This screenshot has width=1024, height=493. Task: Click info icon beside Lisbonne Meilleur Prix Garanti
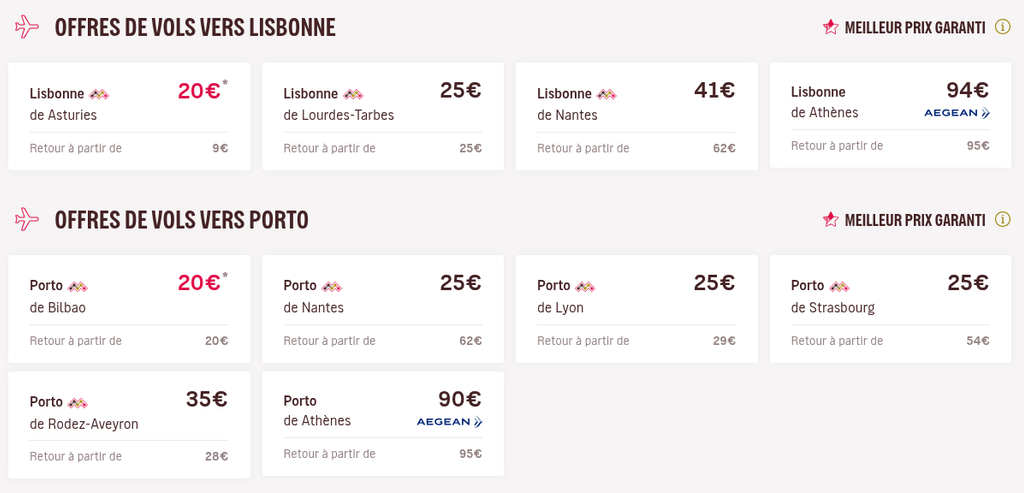tap(1002, 27)
